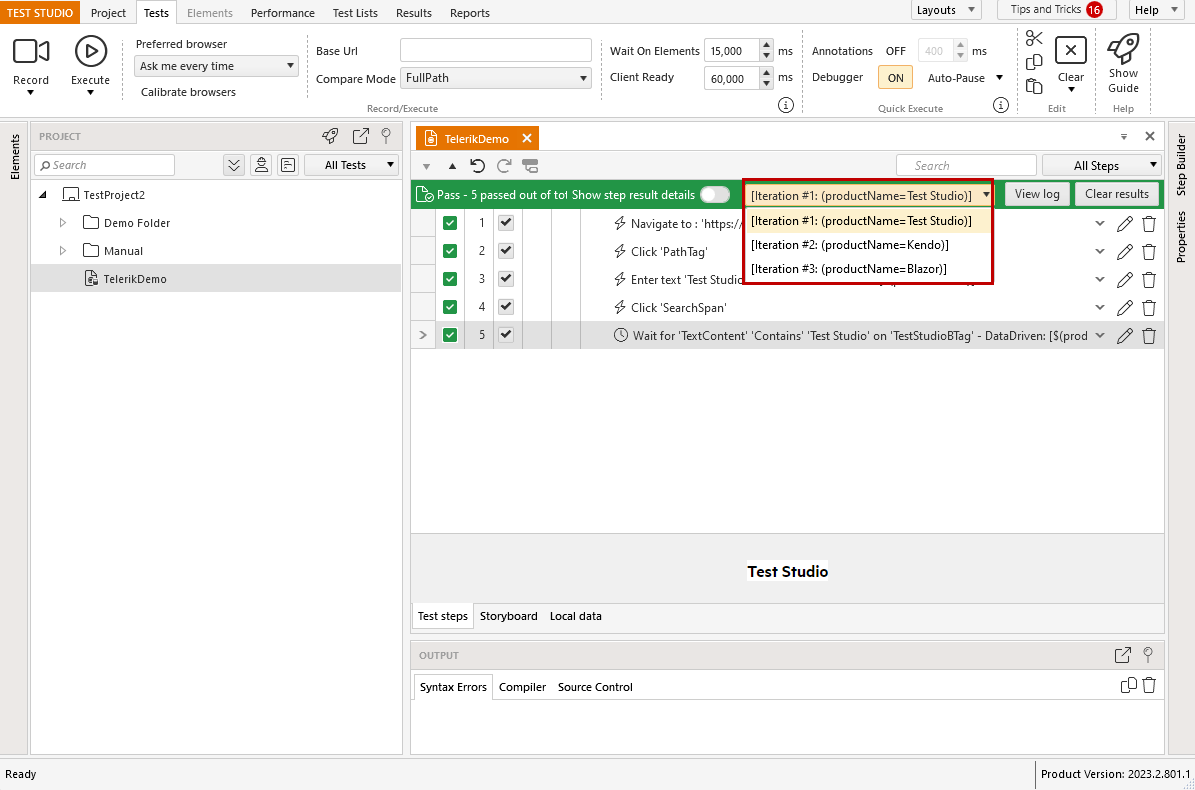Delete step 2 with the trash icon
Viewport: 1195px width, 790px height.
point(1149,252)
